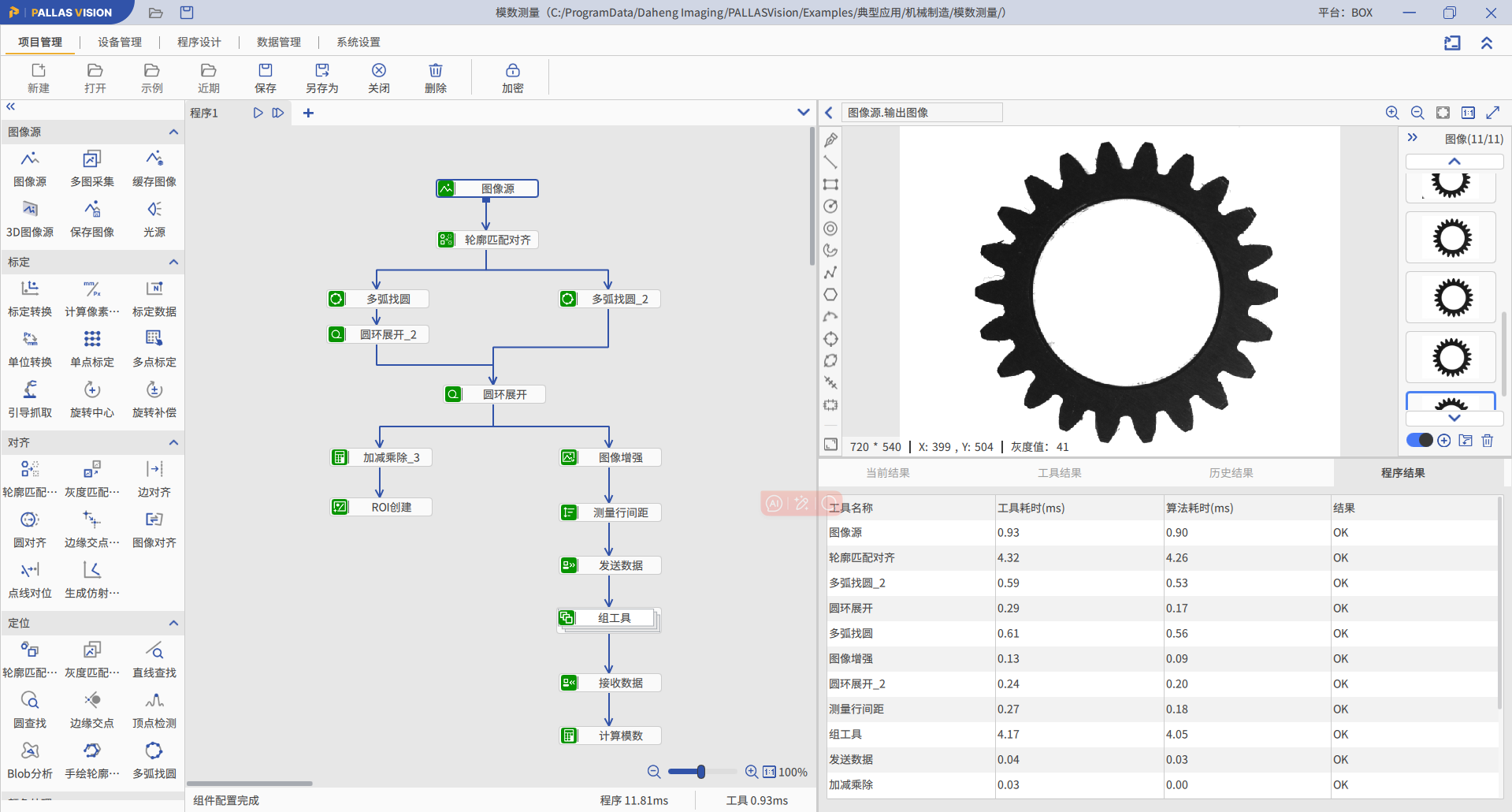Run program continuously icon

pyautogui.click(x=278, y=113)
